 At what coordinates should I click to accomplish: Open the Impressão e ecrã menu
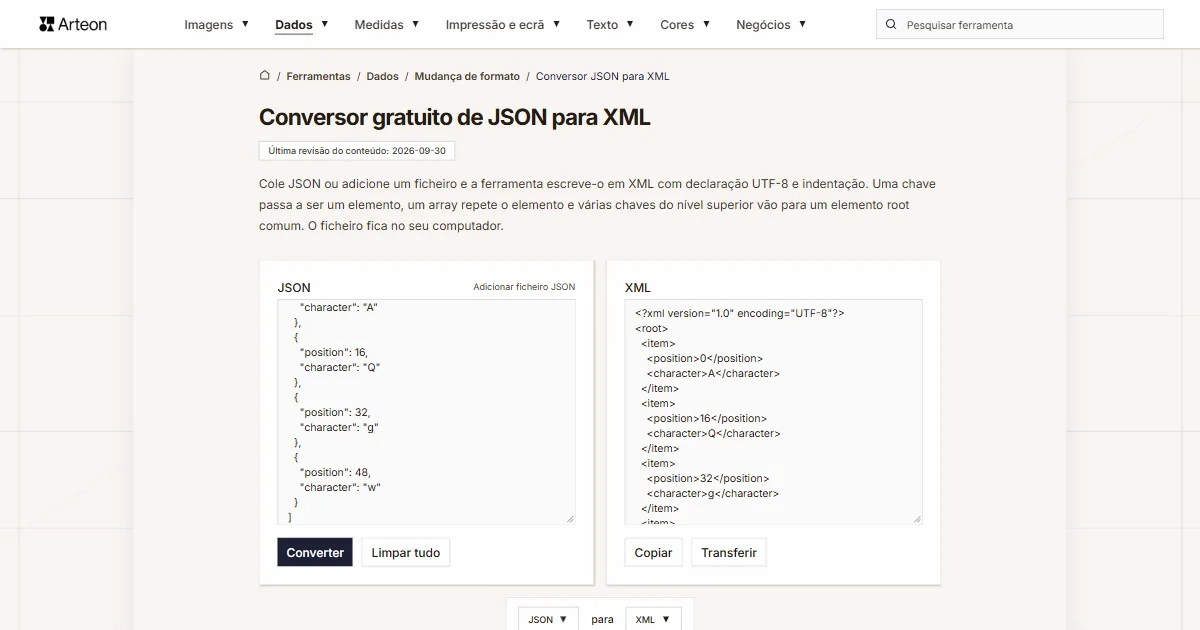(x=503, y=24)
